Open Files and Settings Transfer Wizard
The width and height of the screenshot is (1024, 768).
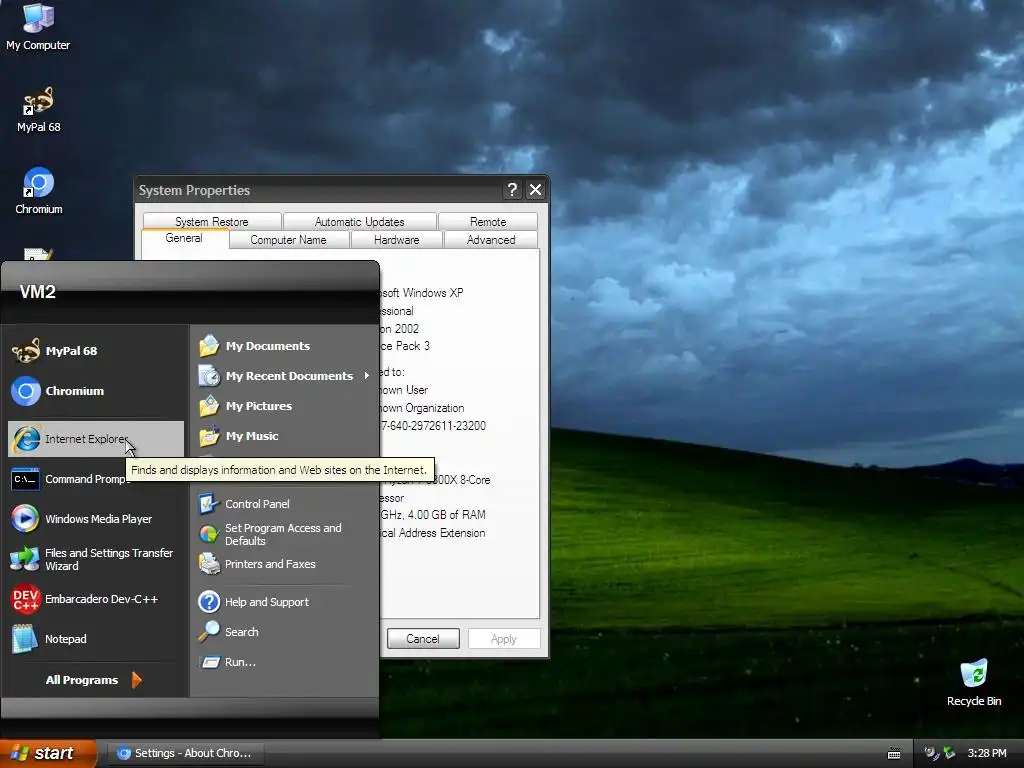pyautogui.click(x=95, y=559)
